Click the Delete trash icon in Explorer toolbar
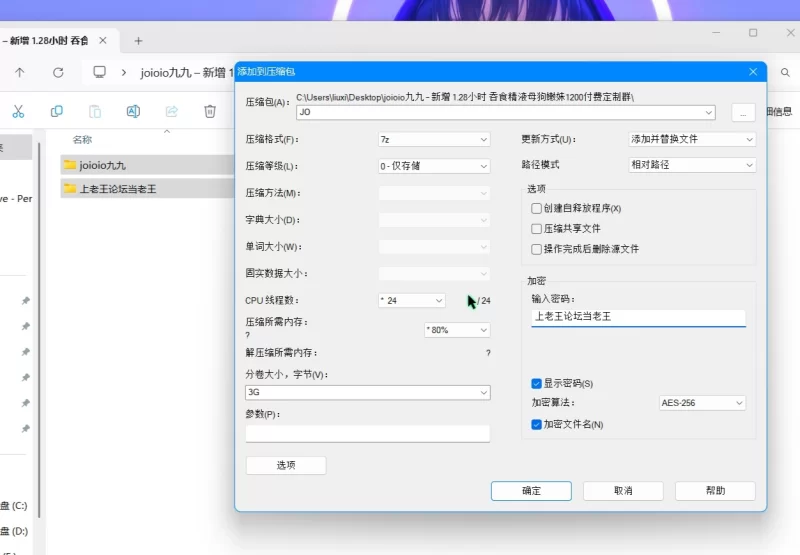This screenshot has width=800, height=555. (x=210, y=111)
